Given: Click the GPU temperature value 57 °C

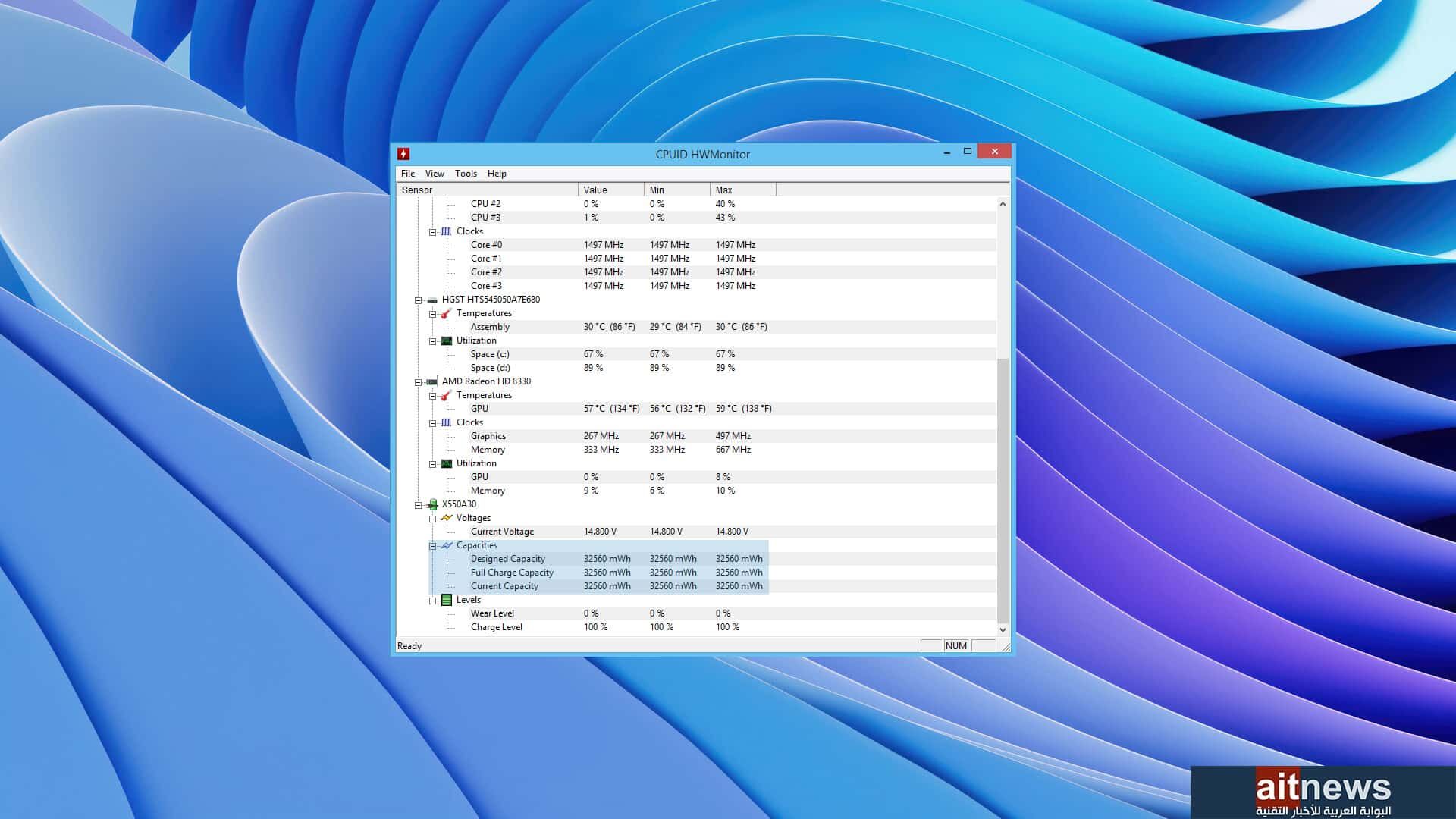Looking at the screenshot, I should coord(611,409).
